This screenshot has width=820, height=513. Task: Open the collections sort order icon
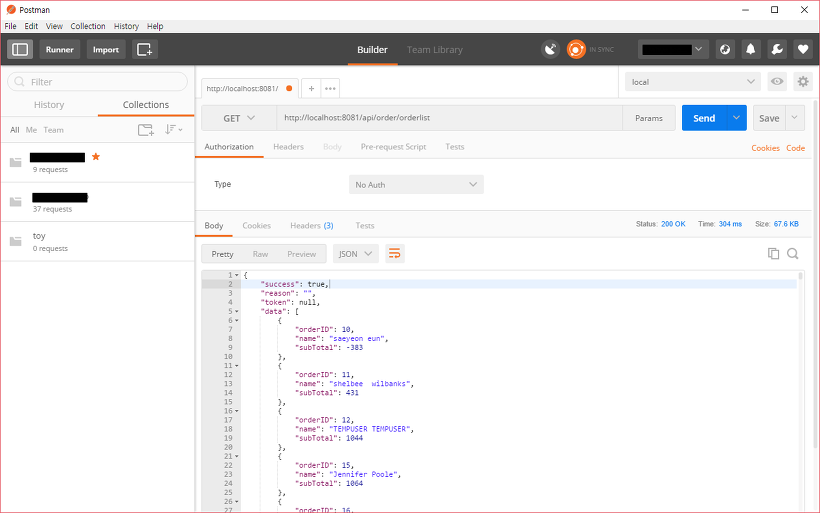173,129
